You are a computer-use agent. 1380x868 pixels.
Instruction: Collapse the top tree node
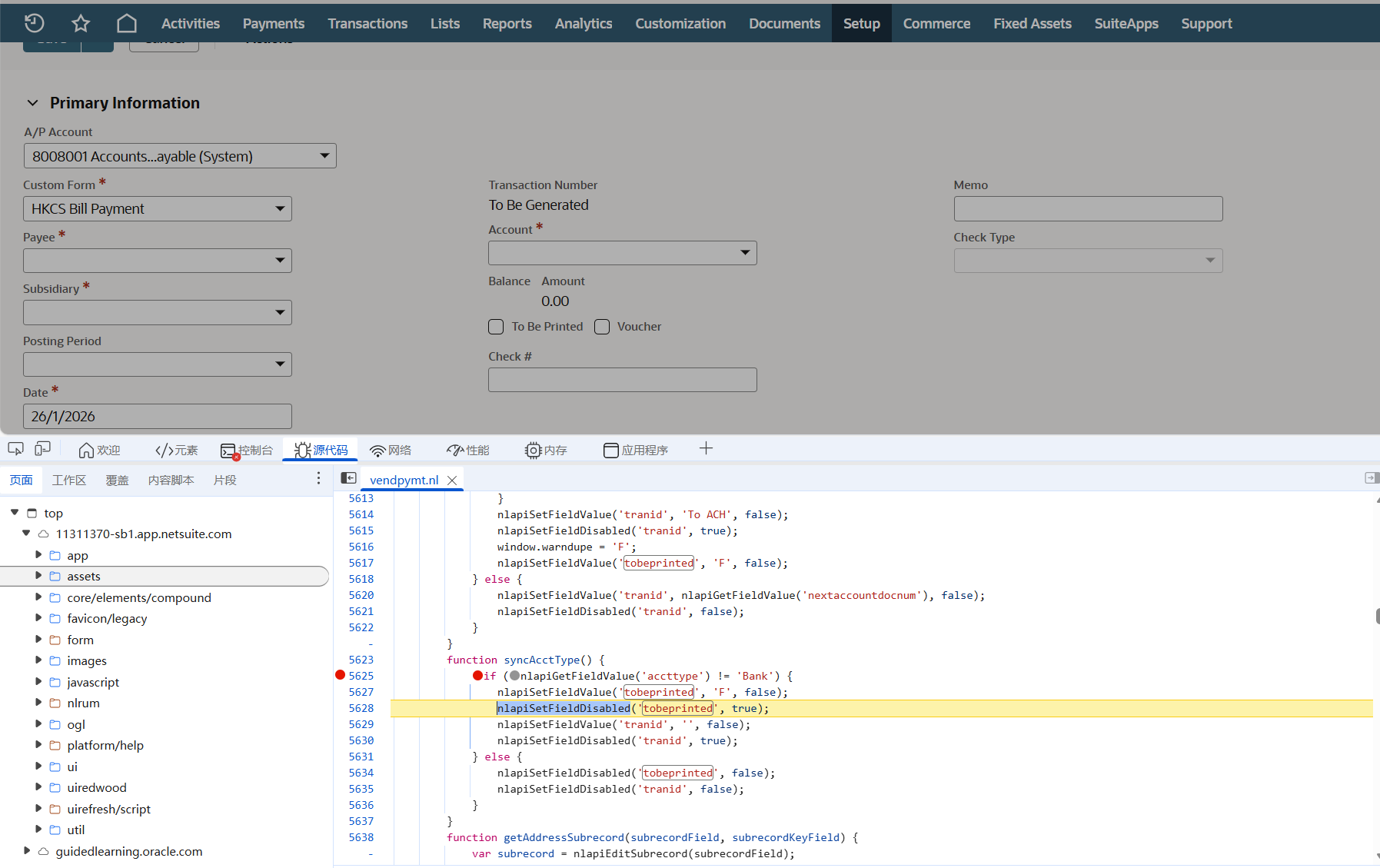click(x=15, y=512)
